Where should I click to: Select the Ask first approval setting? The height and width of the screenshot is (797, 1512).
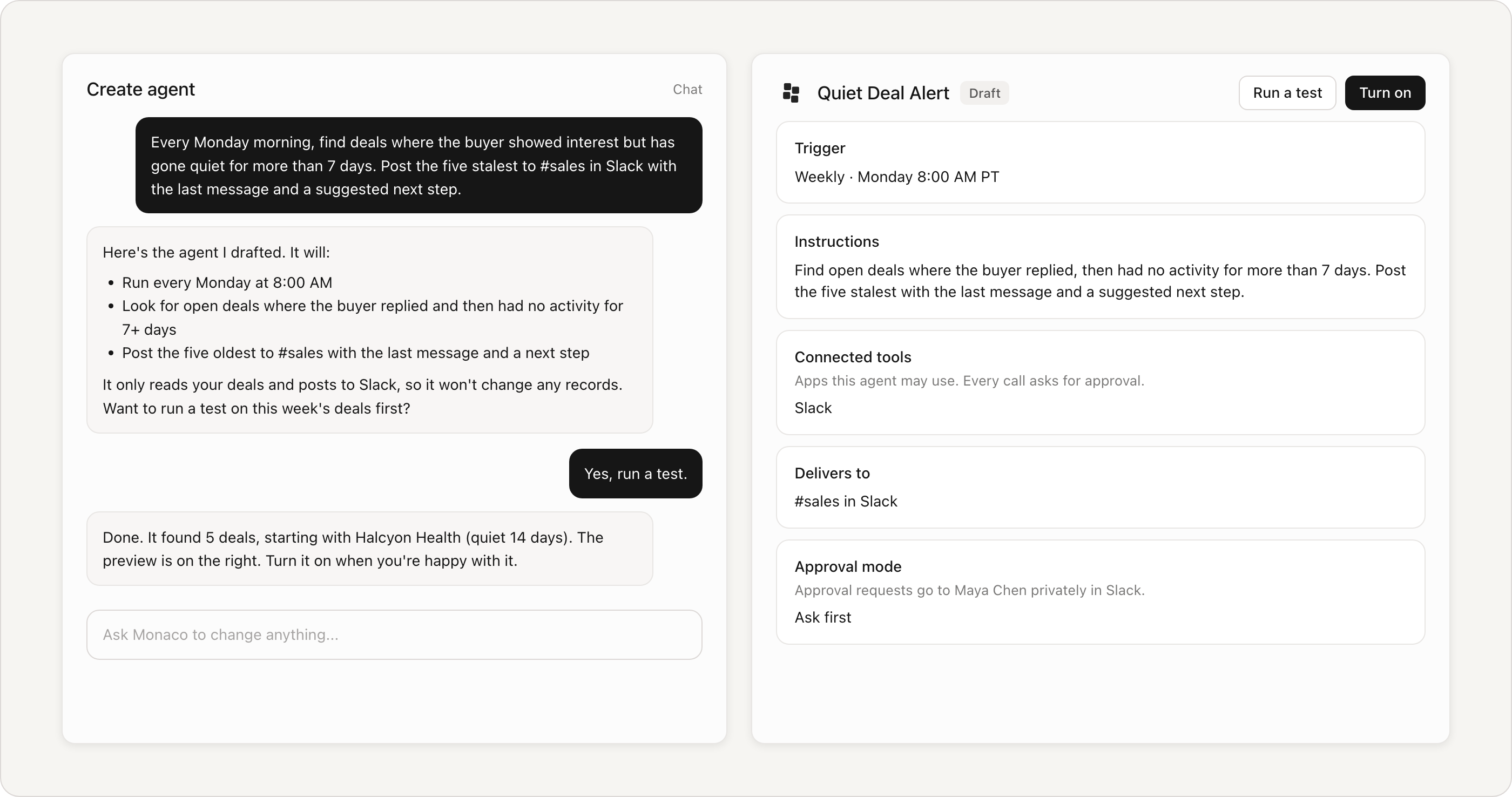[822, 617]
